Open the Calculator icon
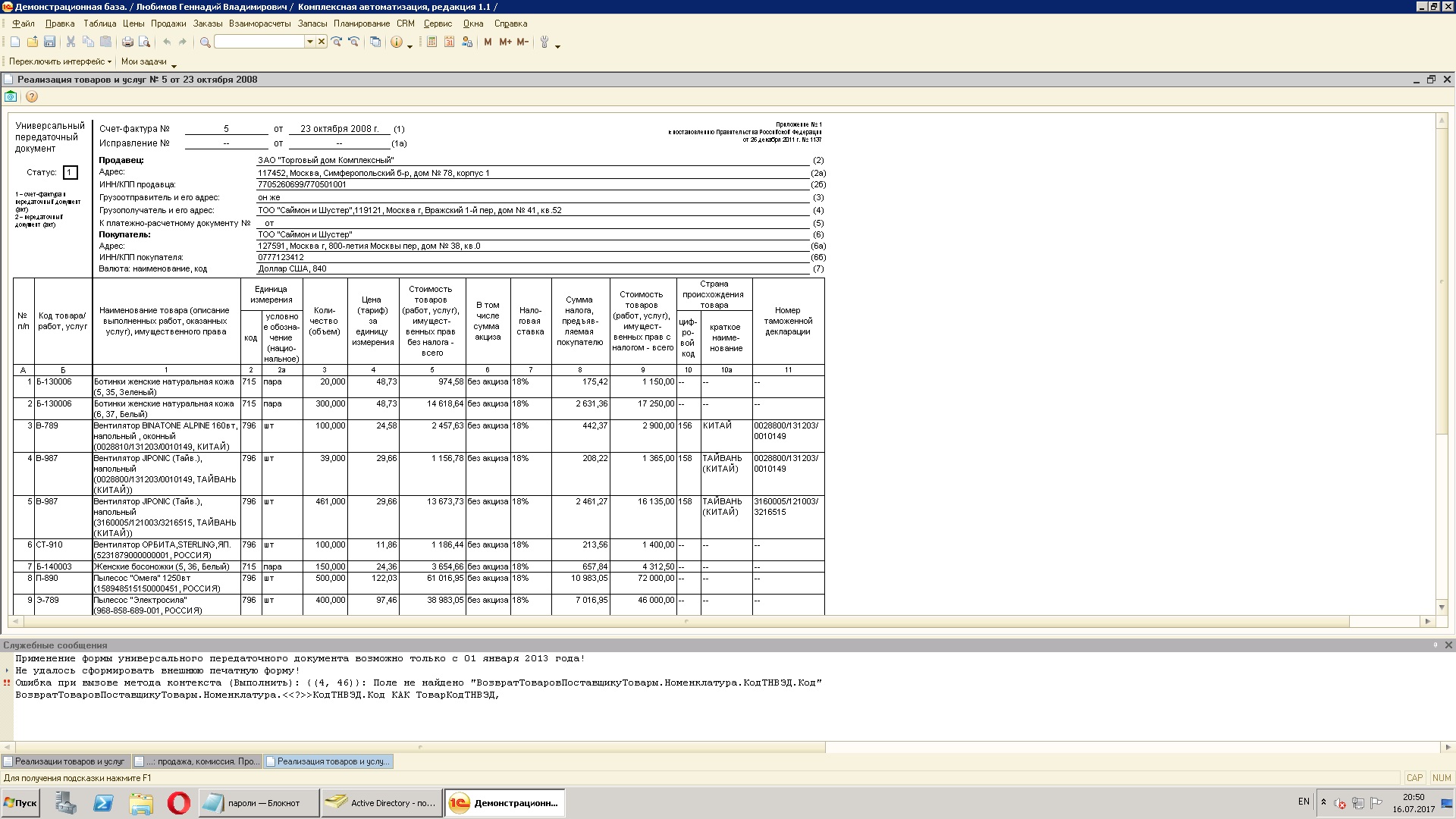 tap(432, 42)
